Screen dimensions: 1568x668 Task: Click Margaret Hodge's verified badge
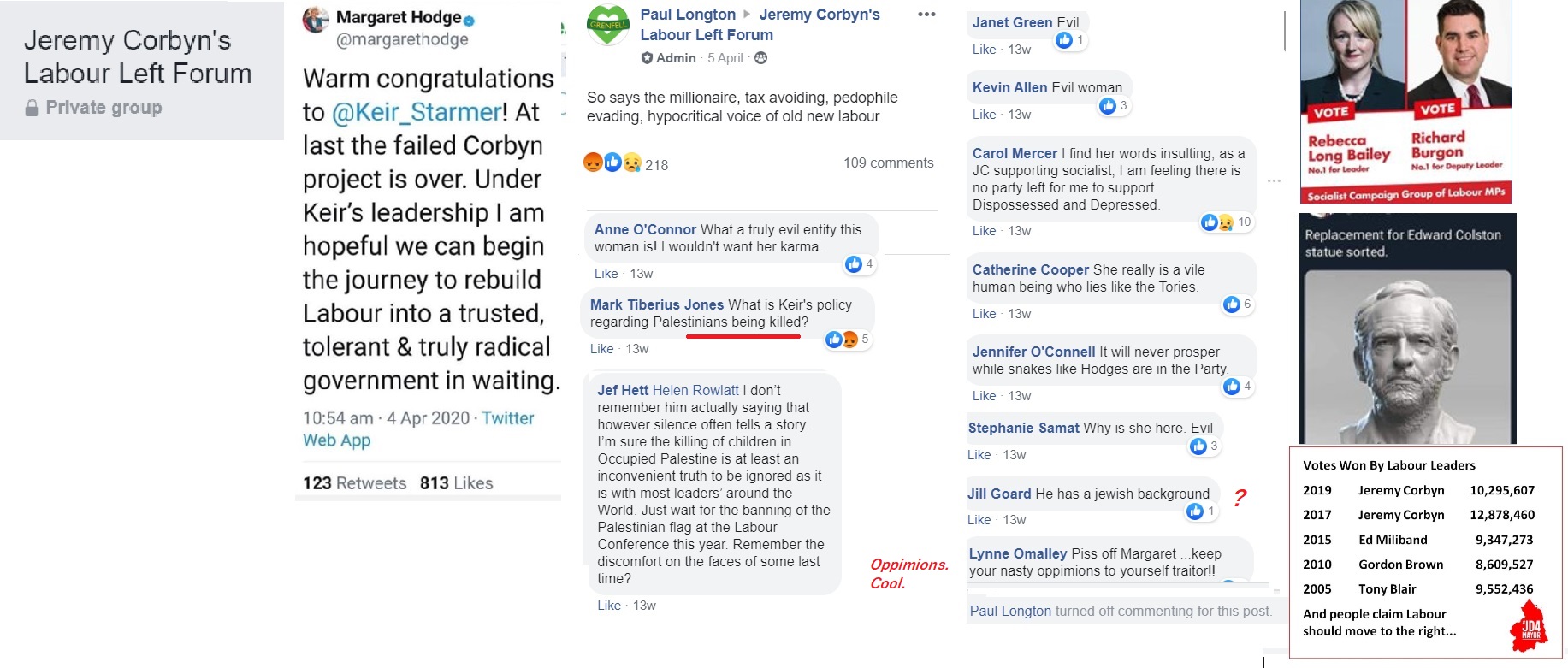(470, 19)
